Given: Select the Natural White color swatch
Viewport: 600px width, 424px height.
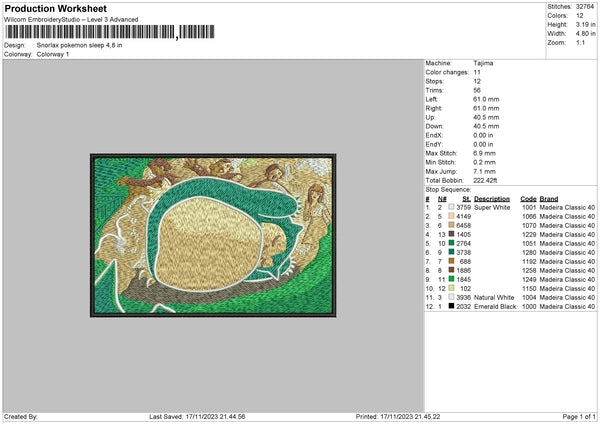Looking at the screenshot, I should click(452, 297).
